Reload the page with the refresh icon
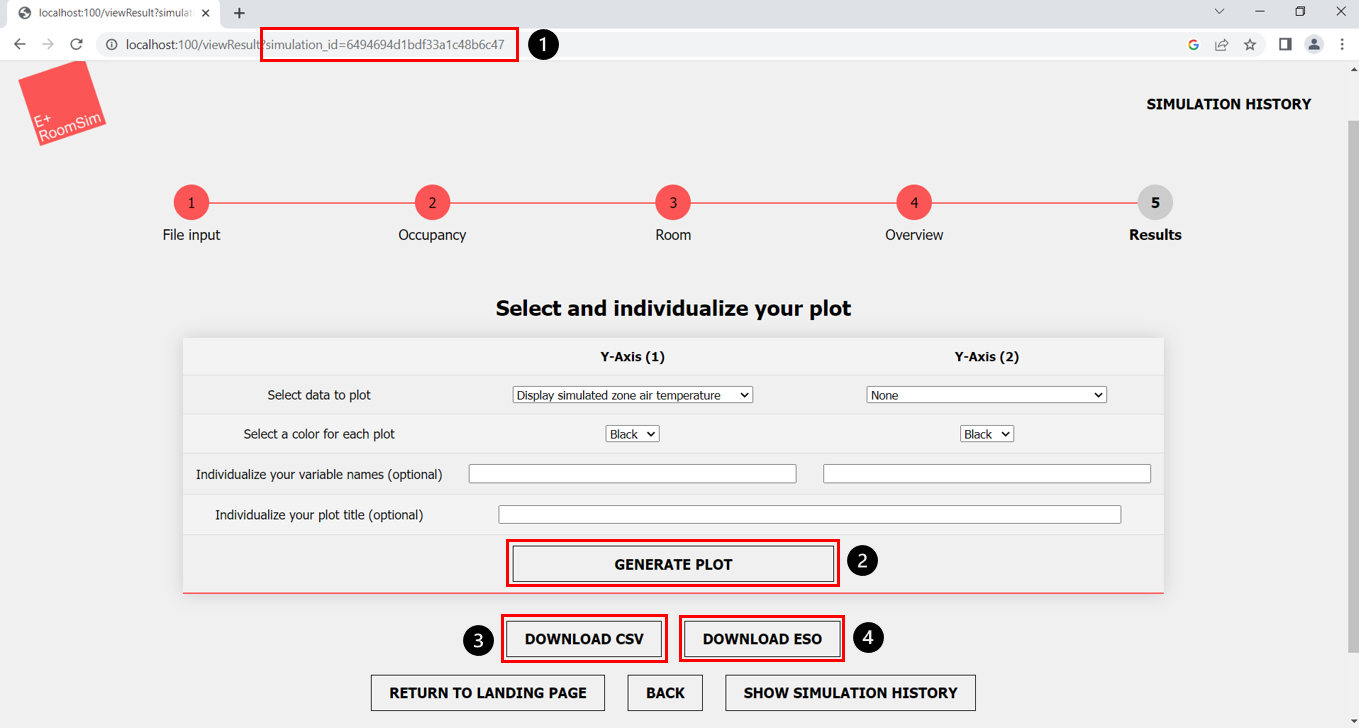The width and height of the screenshot is (1359, 728). tap(76, 44)
